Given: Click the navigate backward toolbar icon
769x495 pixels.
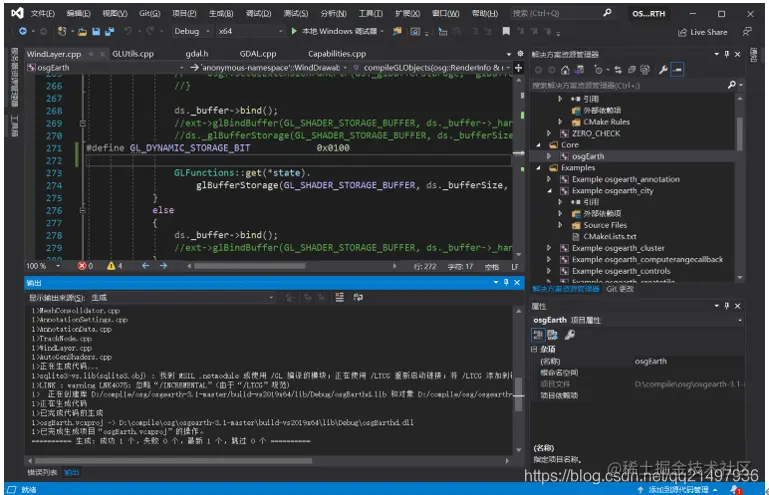Looking at the screenshot, I should [23, 31].
